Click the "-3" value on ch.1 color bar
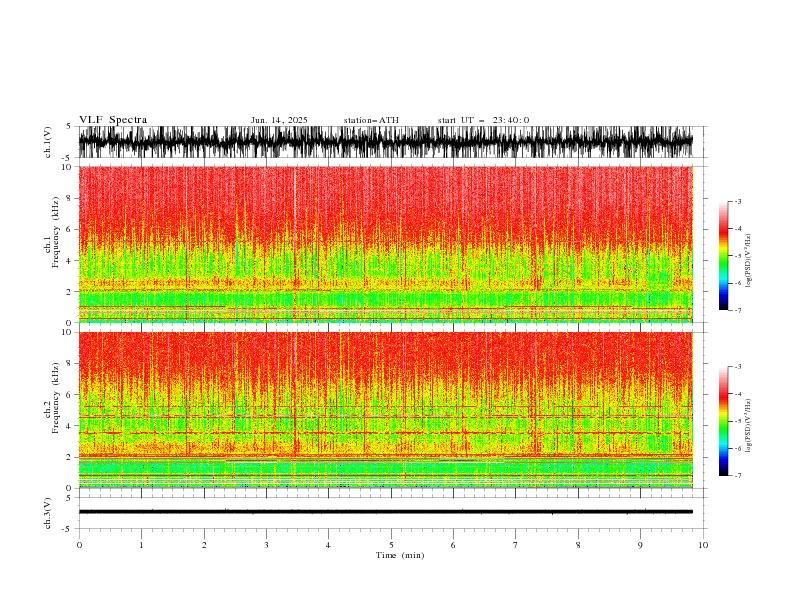Screen dimensions: 792x612 point(738,201)
